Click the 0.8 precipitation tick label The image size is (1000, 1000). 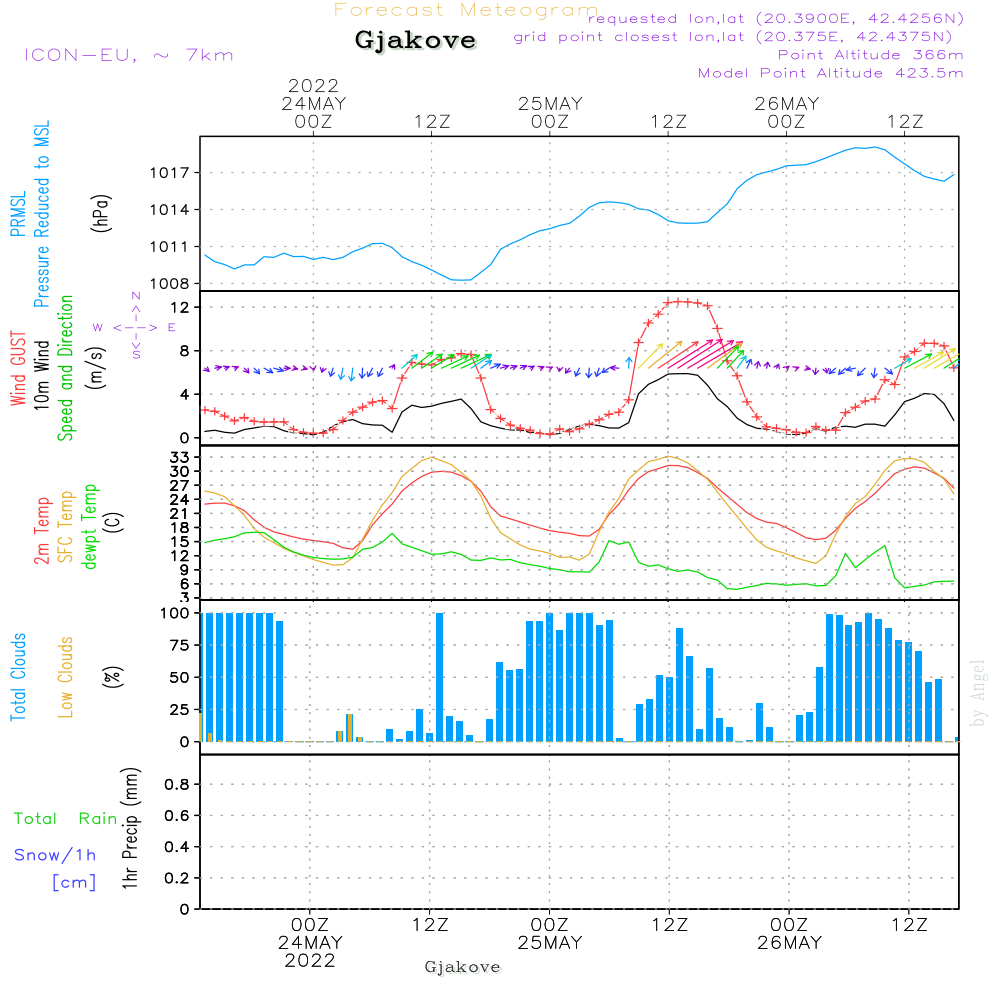point(177,784)
